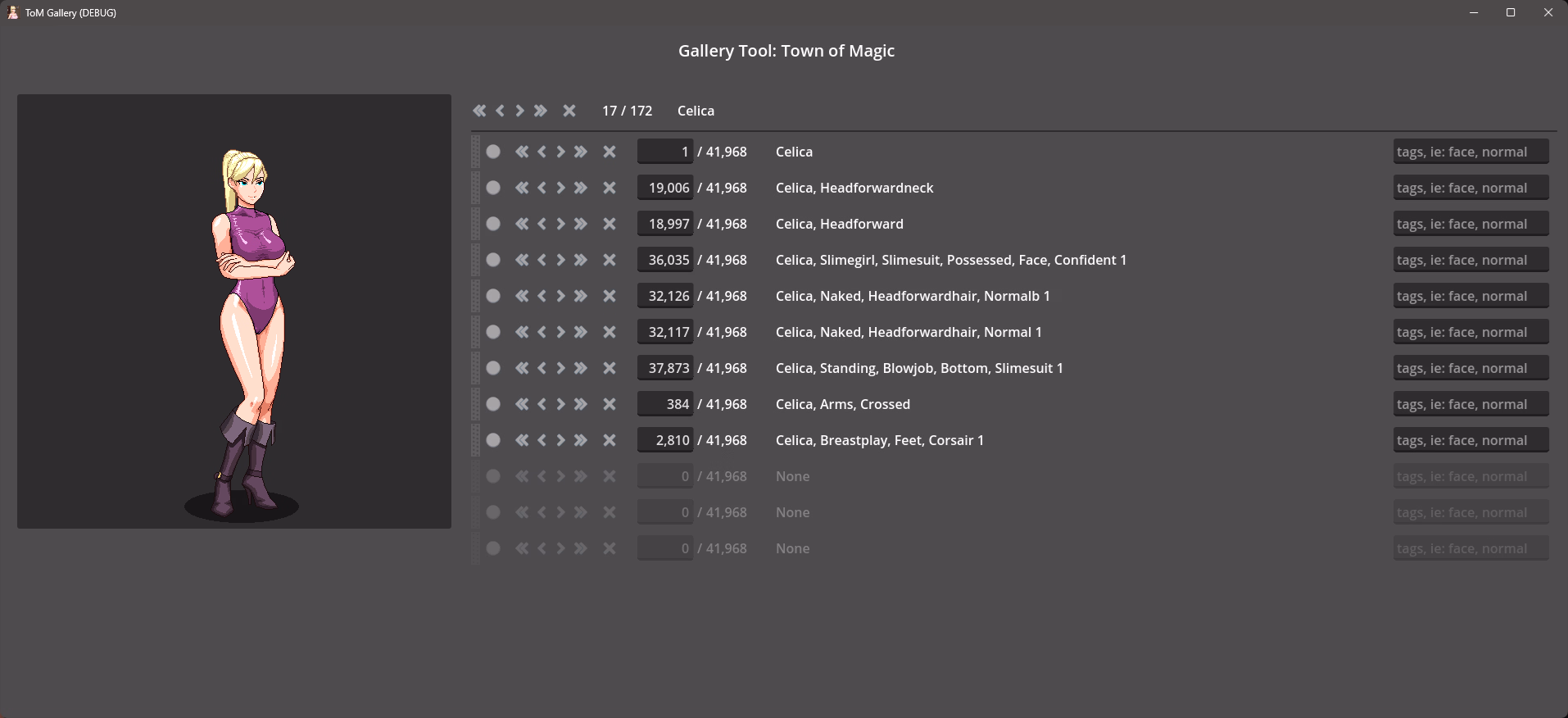
Task: Toggle the dot on Slimegirl, Slimesuit row
Action: pyautogui.click(x=493, y=260)
